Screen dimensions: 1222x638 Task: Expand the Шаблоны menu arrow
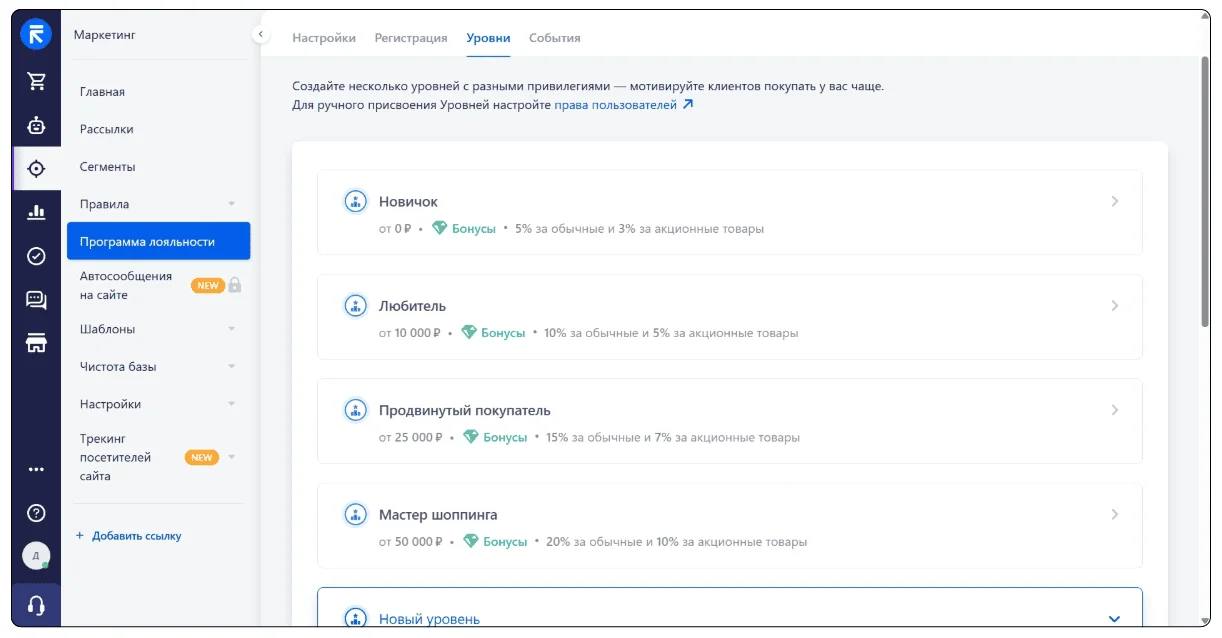[232, 329]
